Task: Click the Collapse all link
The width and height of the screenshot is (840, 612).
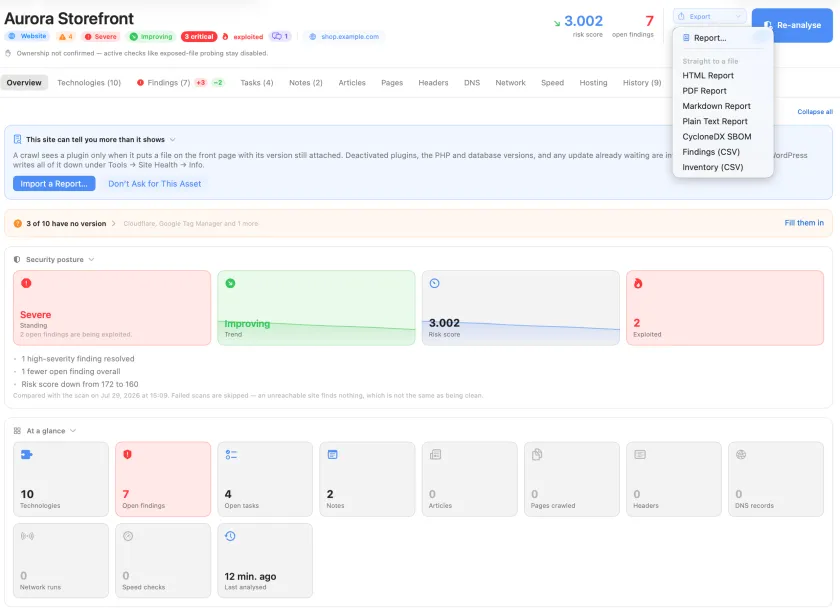Action: pyautogui.click(x=815, y=112)
